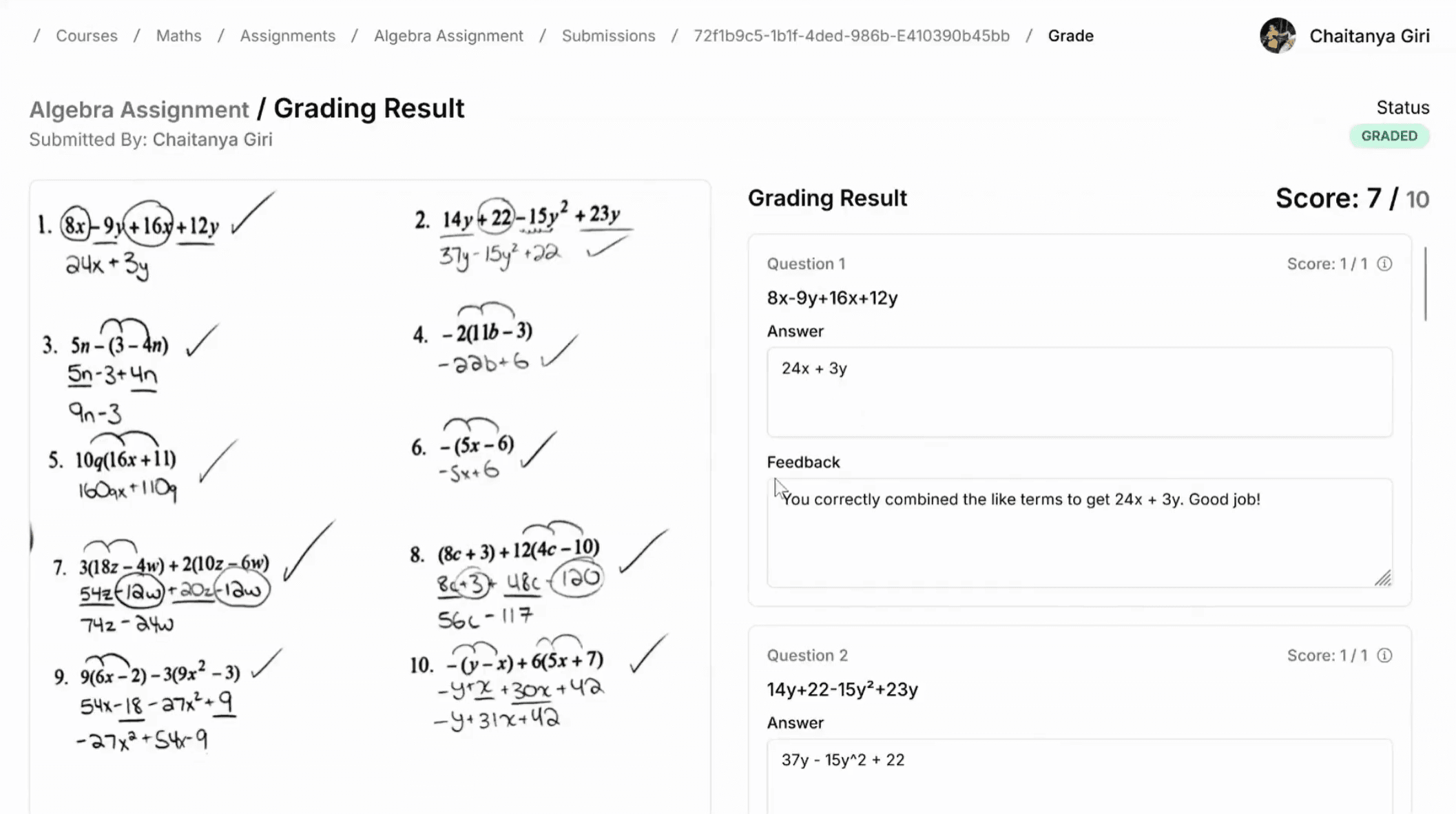The height and width of the screenshot is (814, 1456).
Task: Open the Courses breadcrumb link
Action: point(87,36)
